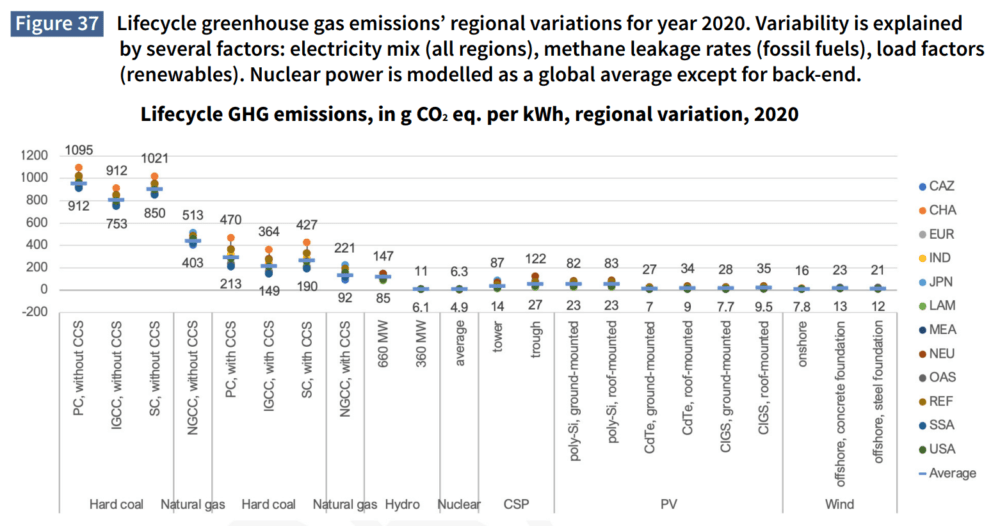Click the CAZ blue legend marker

coord(921,187)
